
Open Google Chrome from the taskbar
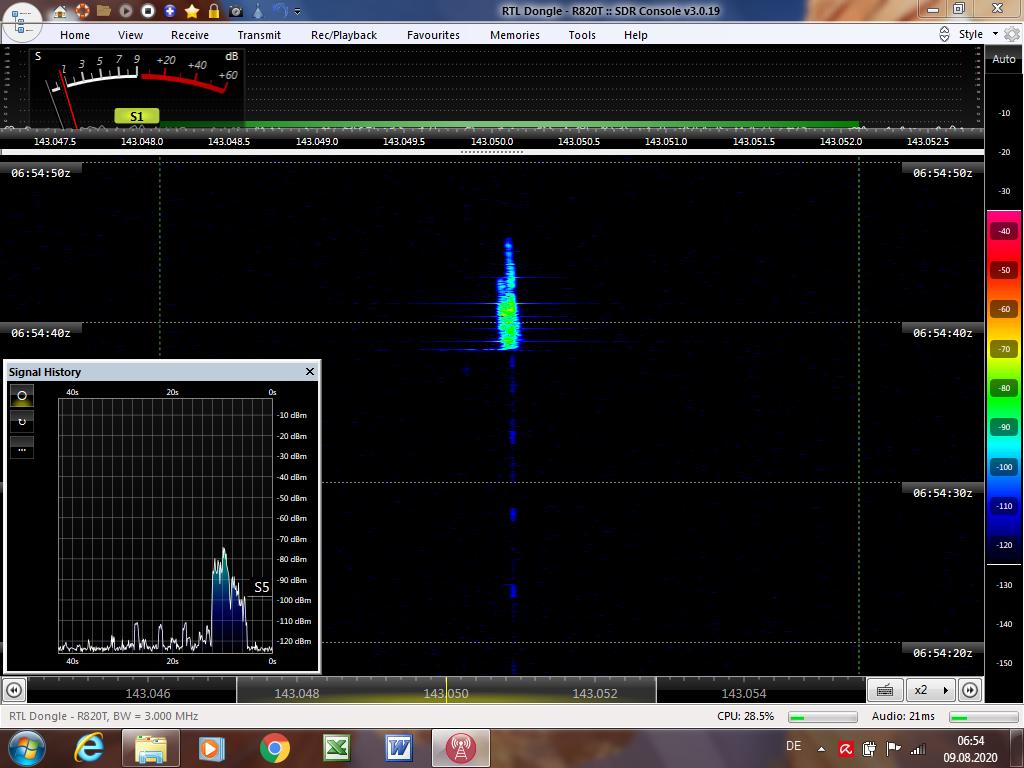coord(275,748)
